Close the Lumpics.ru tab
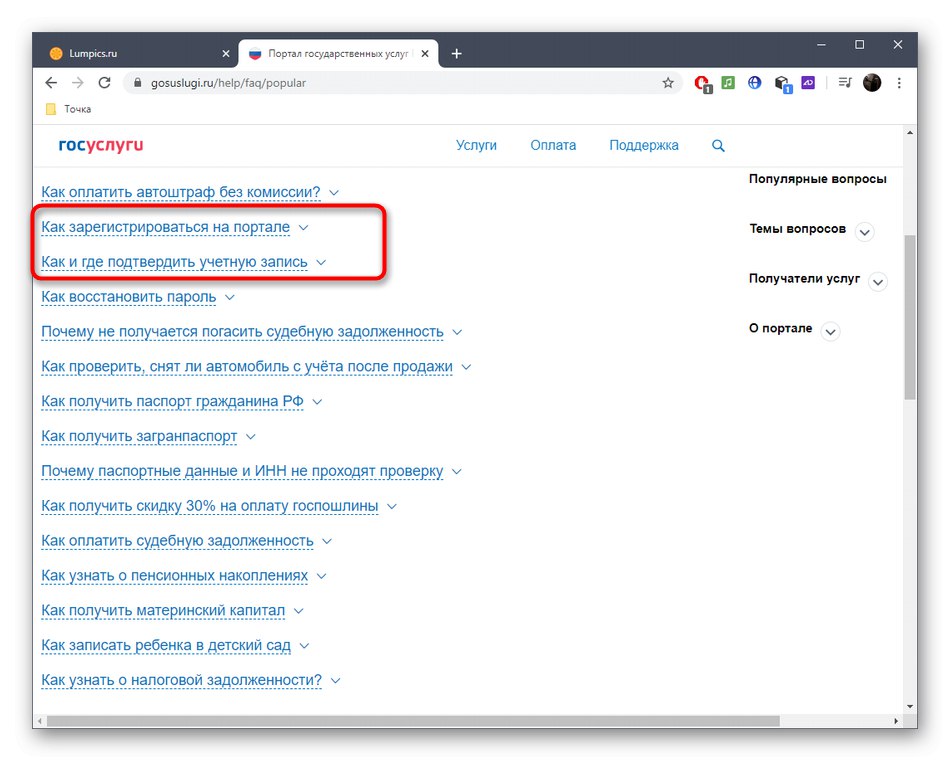The image size is (950, 761). tap(226, 54)
